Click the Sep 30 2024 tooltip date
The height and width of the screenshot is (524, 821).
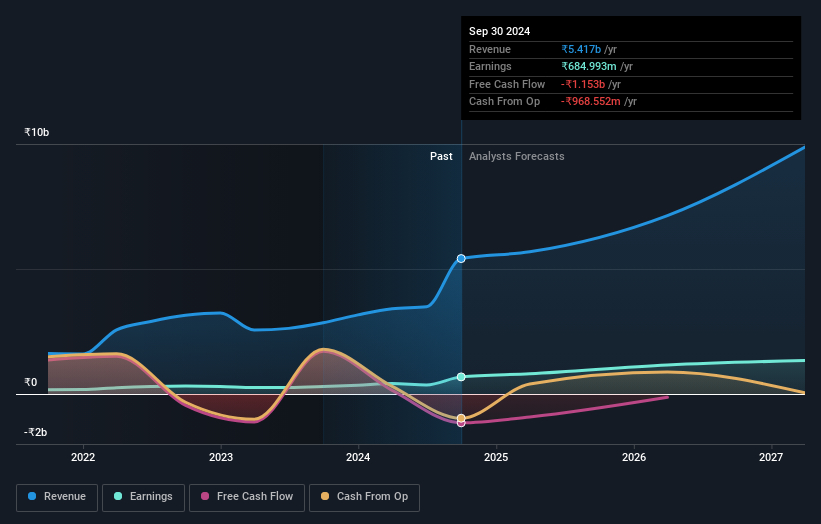(x=500, y=31)
